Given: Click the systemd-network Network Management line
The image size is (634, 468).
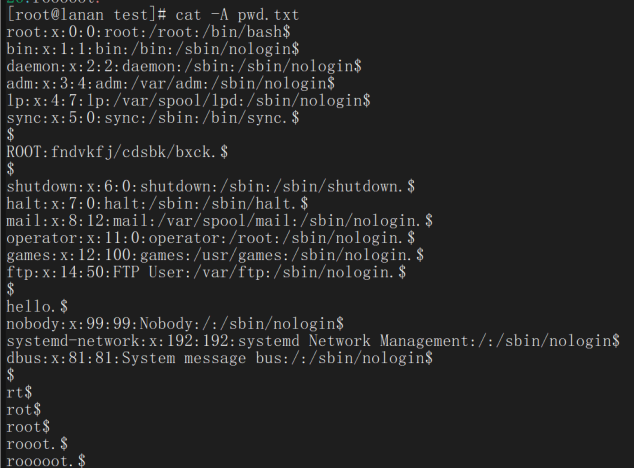Looking at the screenshot, I should (313, 341).
